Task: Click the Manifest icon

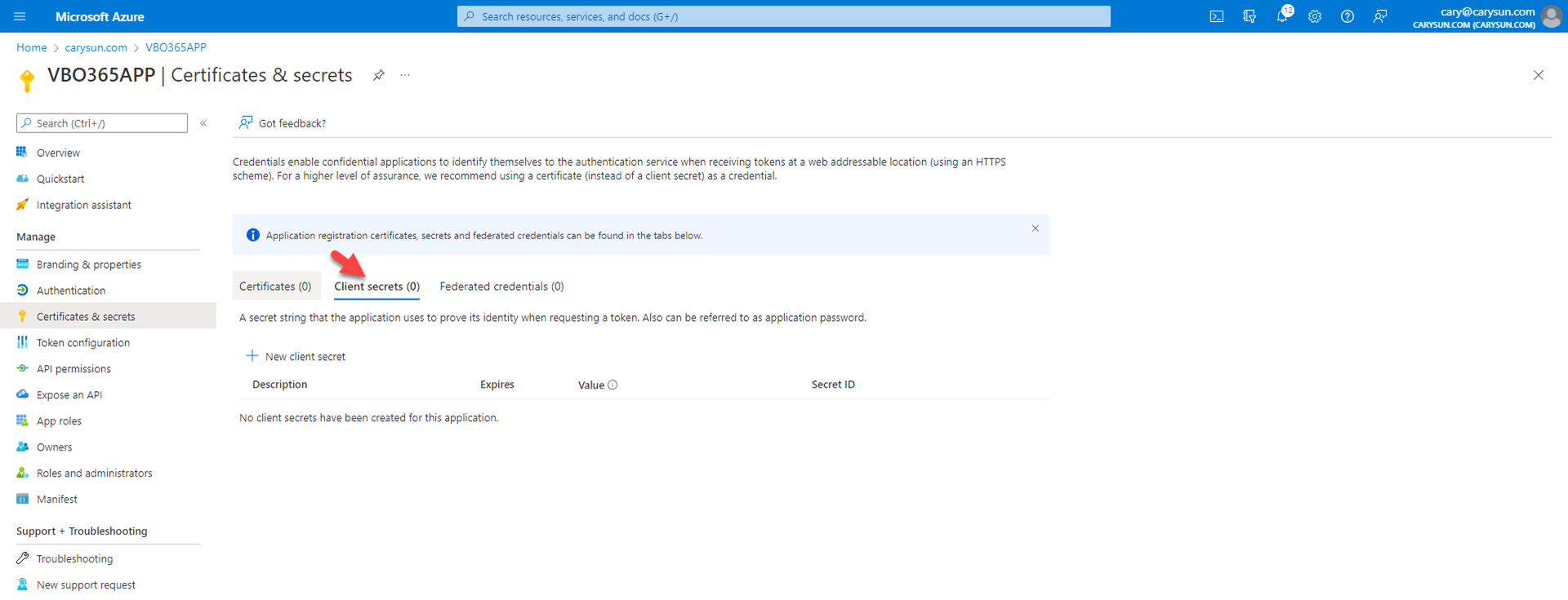Action: pos(22,500)
